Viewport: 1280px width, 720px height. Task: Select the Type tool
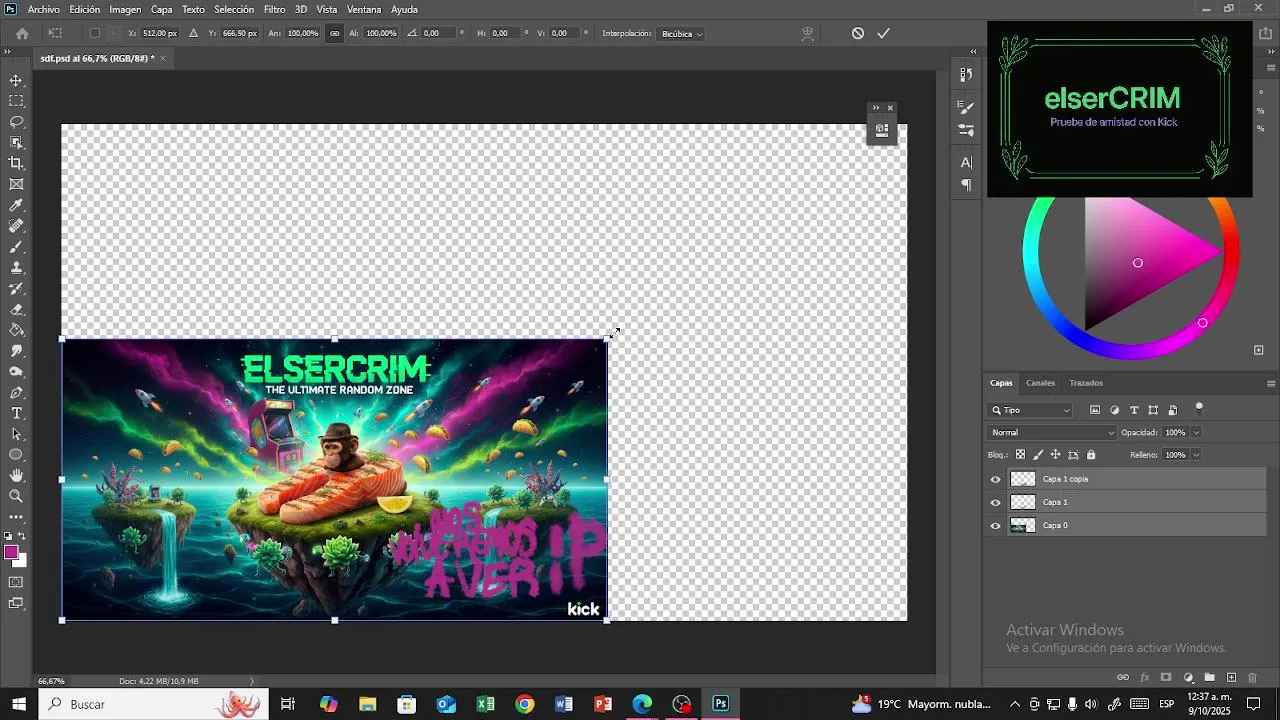coord(16,413)
